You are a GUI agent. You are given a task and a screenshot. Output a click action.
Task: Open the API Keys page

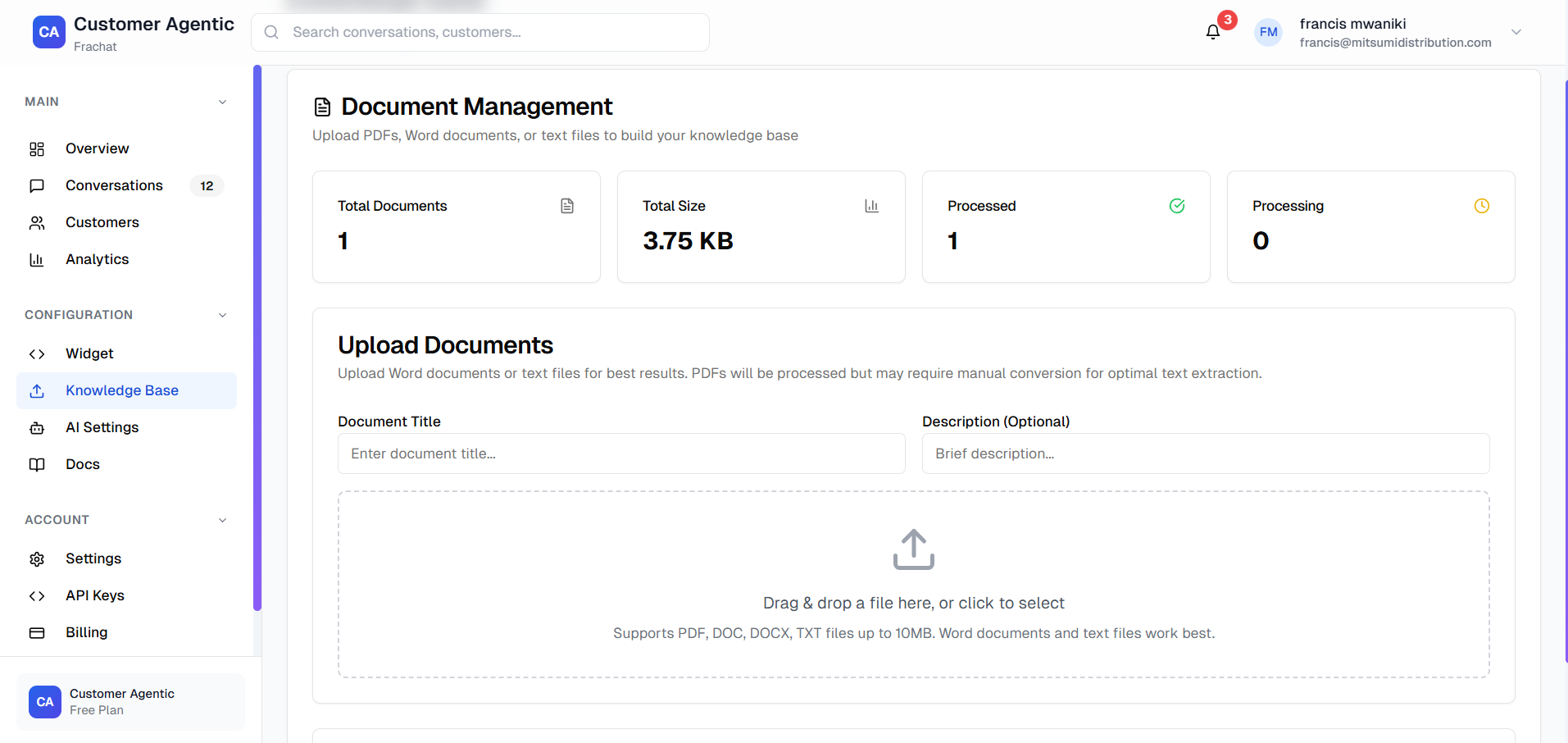coord(94,595)
